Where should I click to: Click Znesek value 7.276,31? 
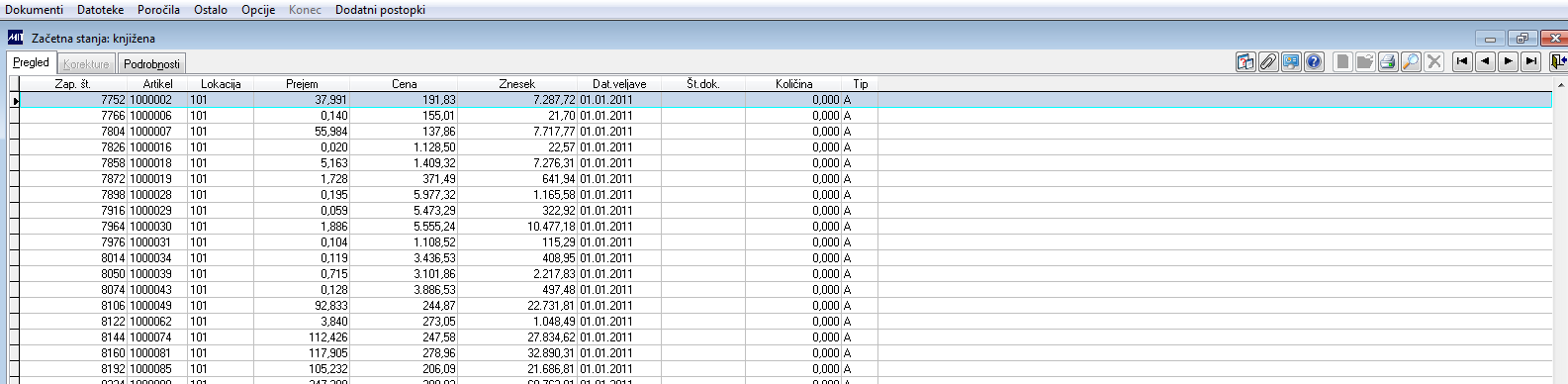tap(517, 163)
